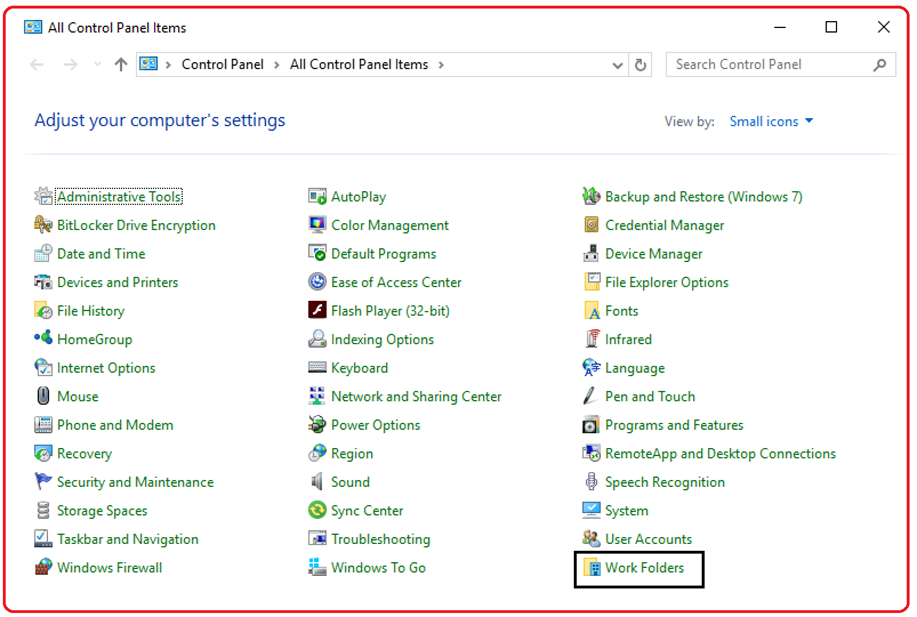Click the File History folder icon
The height and width of the screenshot is (617, 917).
[43, 311]
